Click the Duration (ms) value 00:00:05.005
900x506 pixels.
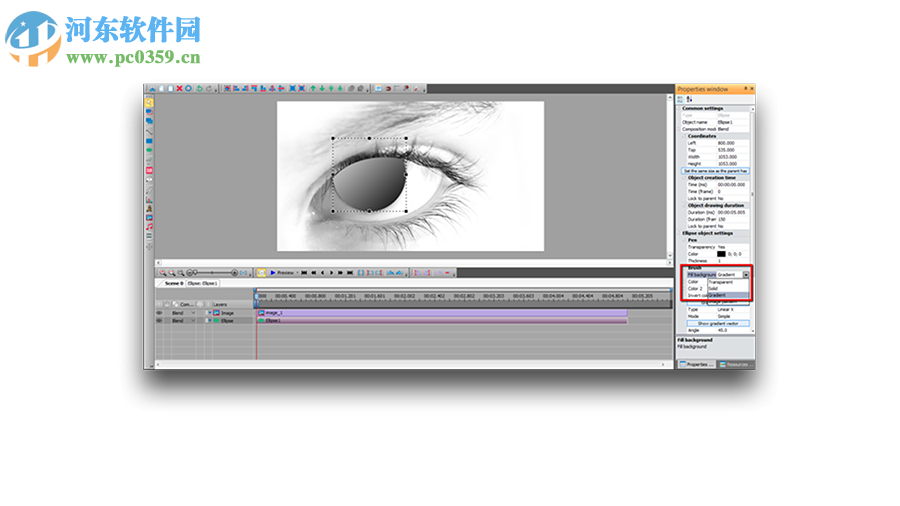tap(732, 212)
